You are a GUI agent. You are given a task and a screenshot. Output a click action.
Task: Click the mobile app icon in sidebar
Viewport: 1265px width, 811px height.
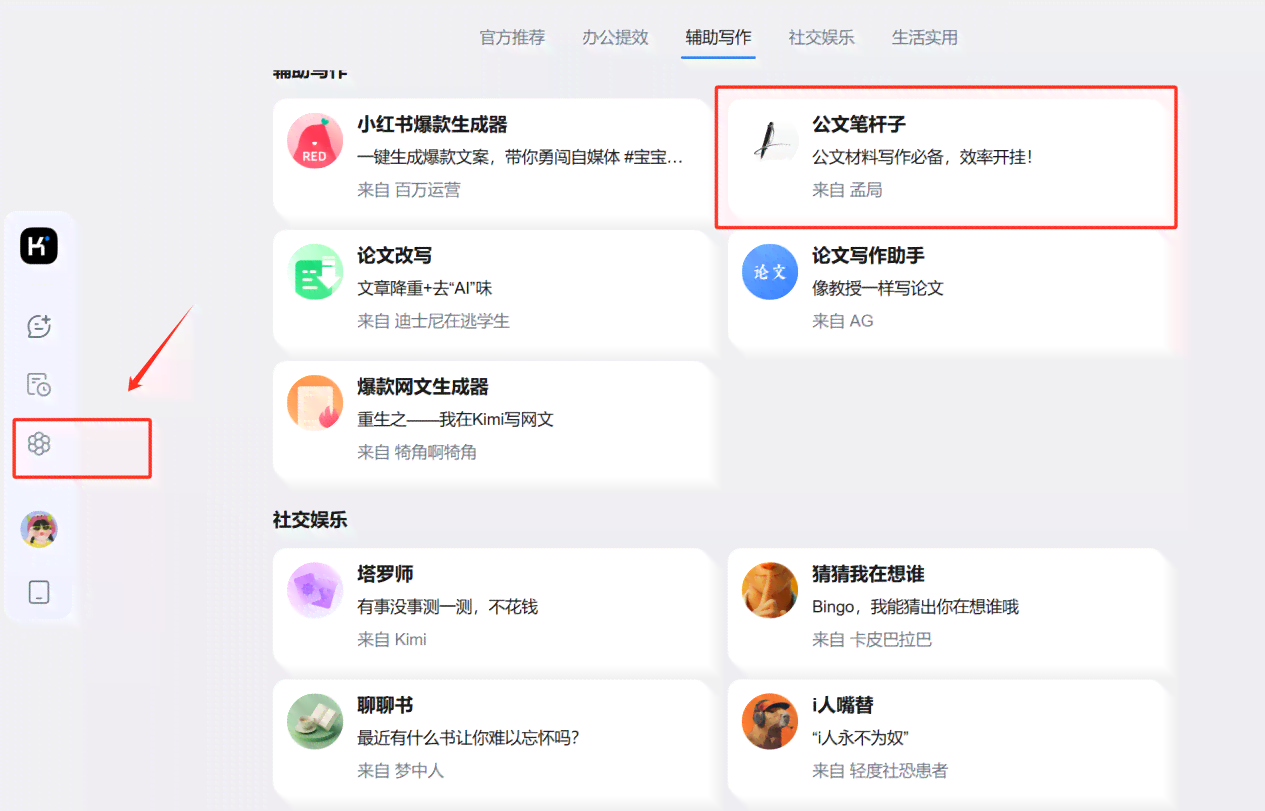(39, 591)
